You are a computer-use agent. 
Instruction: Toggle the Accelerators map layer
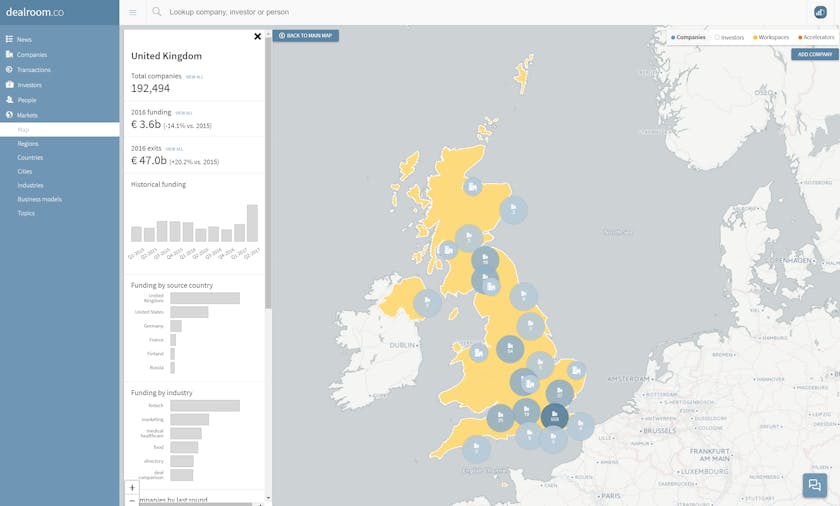pos(816,37)
